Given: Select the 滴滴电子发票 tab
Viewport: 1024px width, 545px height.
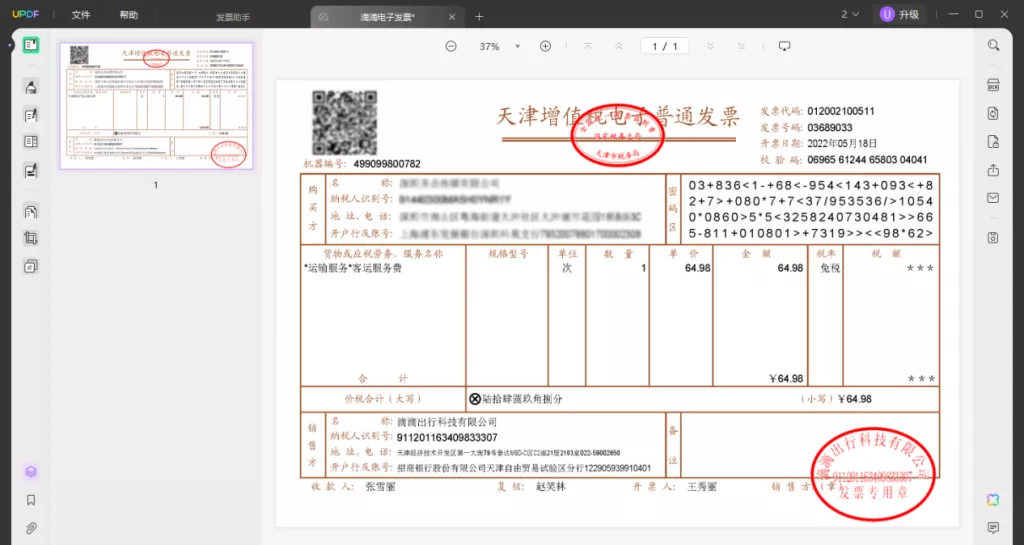Looking at the screenshot, I should click(x=387, y=17).
